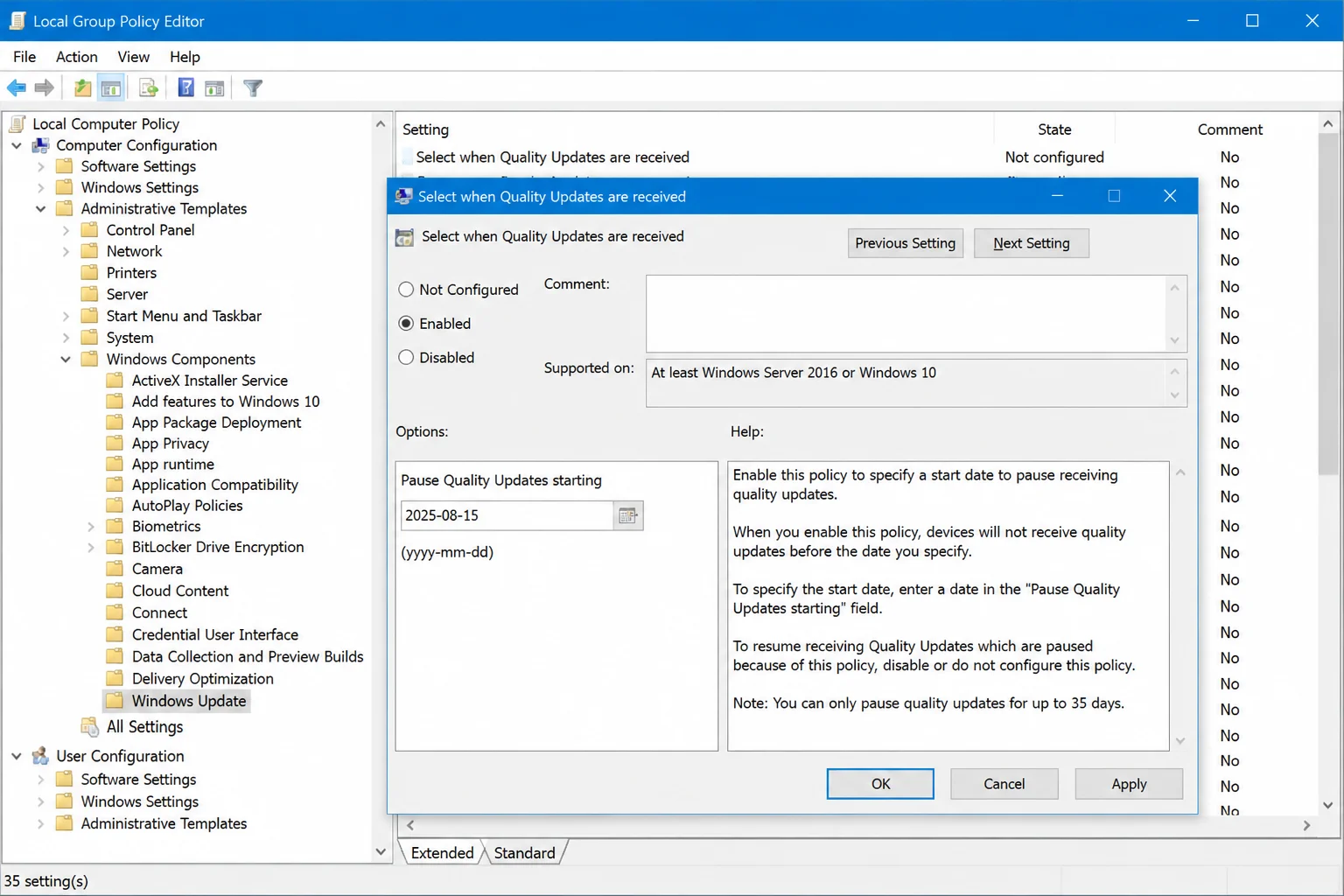Click the console tree scroll-down arrow
The height and width of the screenshot is (896, 1344).
[x=381, y=851]
